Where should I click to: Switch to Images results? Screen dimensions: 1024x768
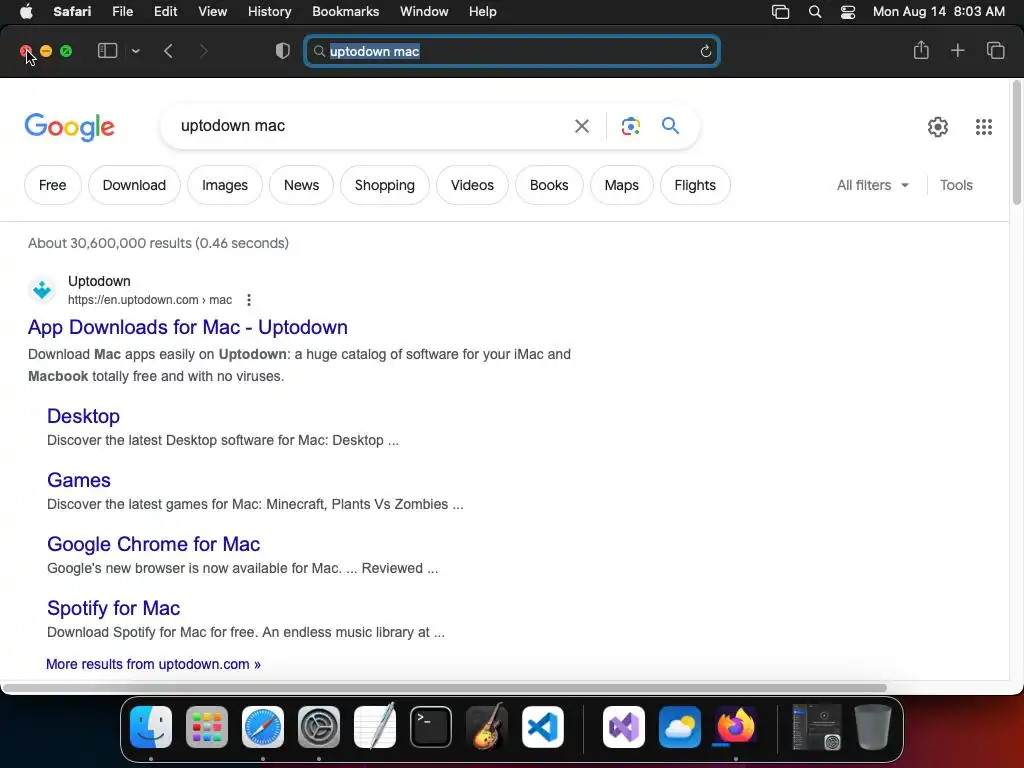click(225, 185)
